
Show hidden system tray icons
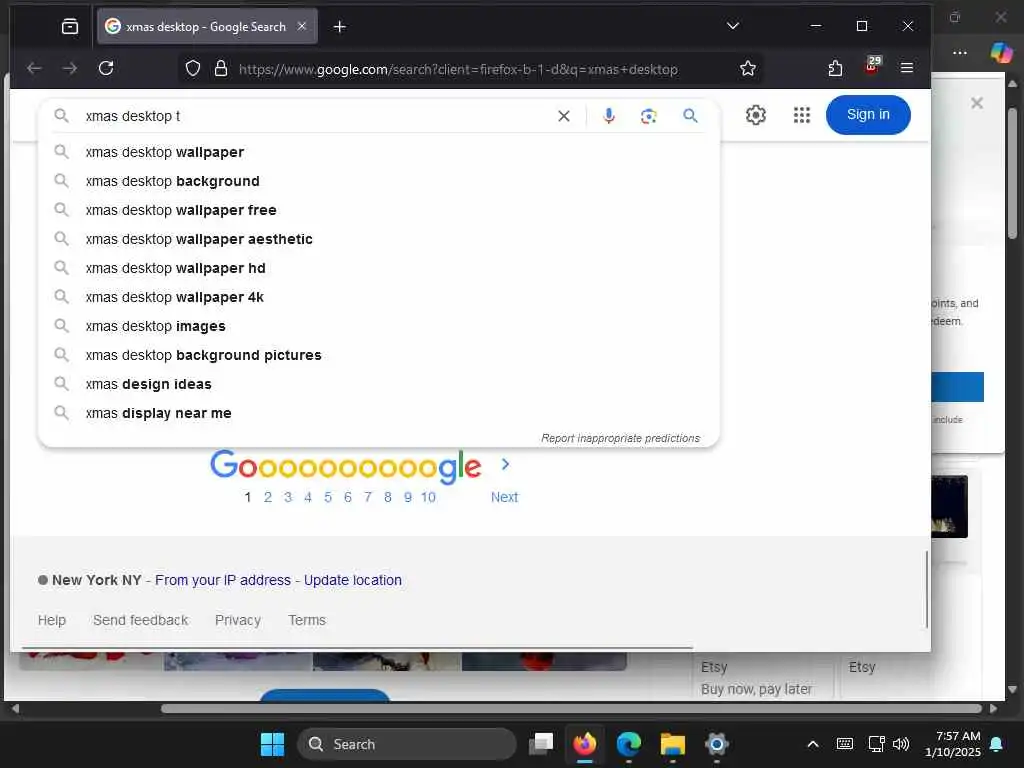[x=813, y=744]
